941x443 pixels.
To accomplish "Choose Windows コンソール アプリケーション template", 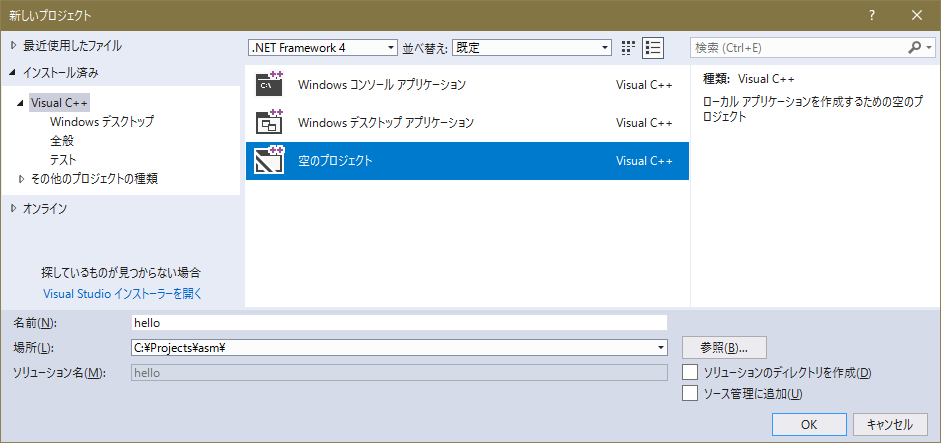I will point(467,85).
